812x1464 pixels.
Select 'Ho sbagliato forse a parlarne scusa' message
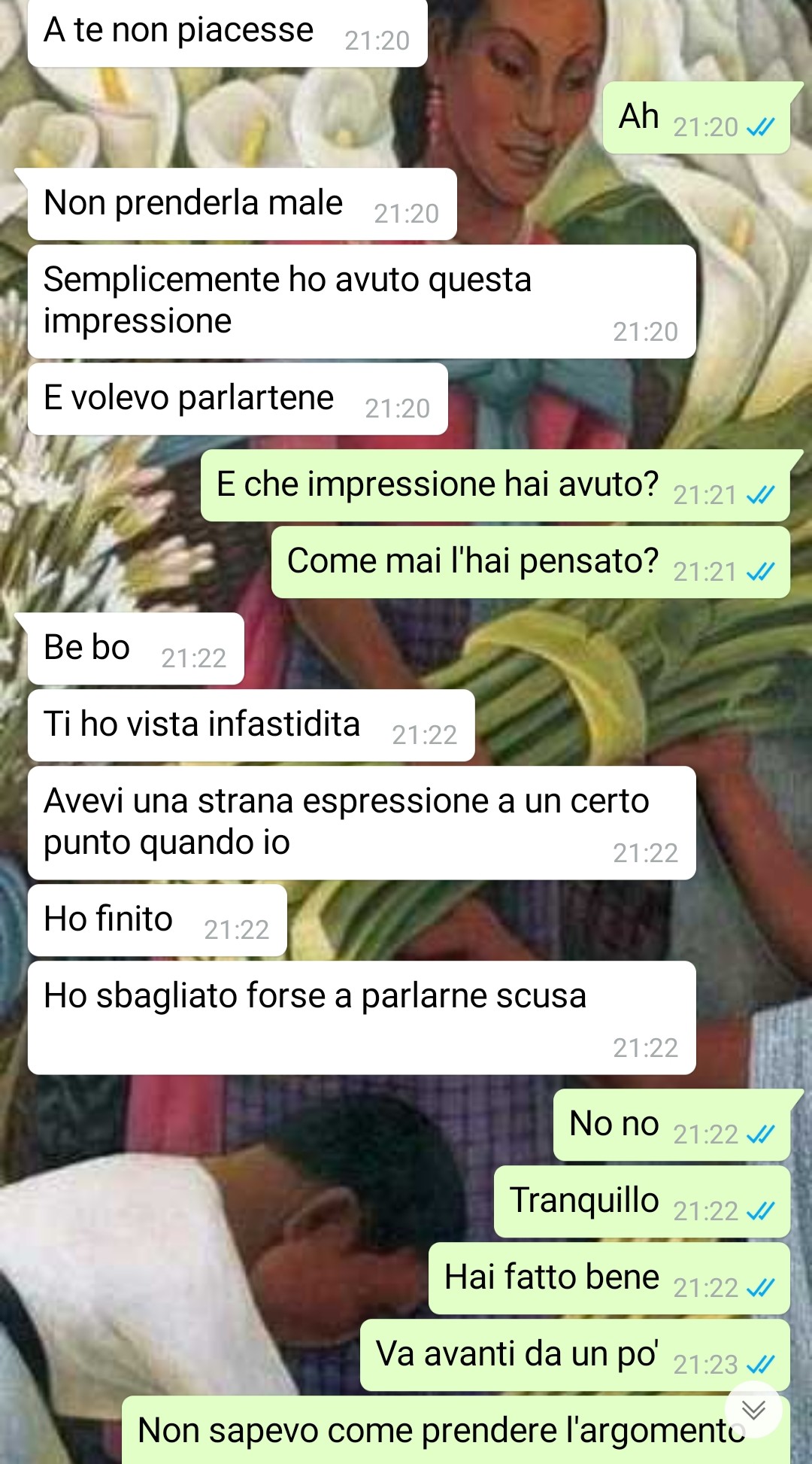(x=362, y=1018)
